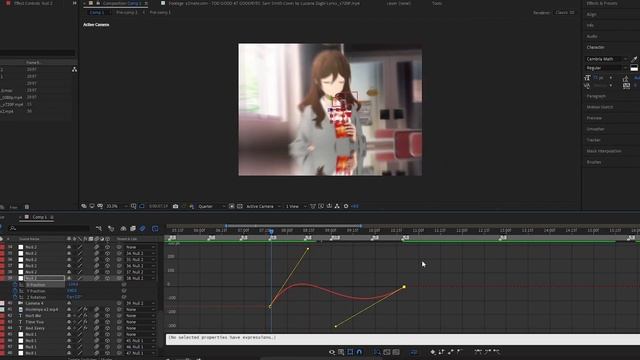
Task: Select the Comp 1 timeline tab
Action: click(x=40, y=217)
